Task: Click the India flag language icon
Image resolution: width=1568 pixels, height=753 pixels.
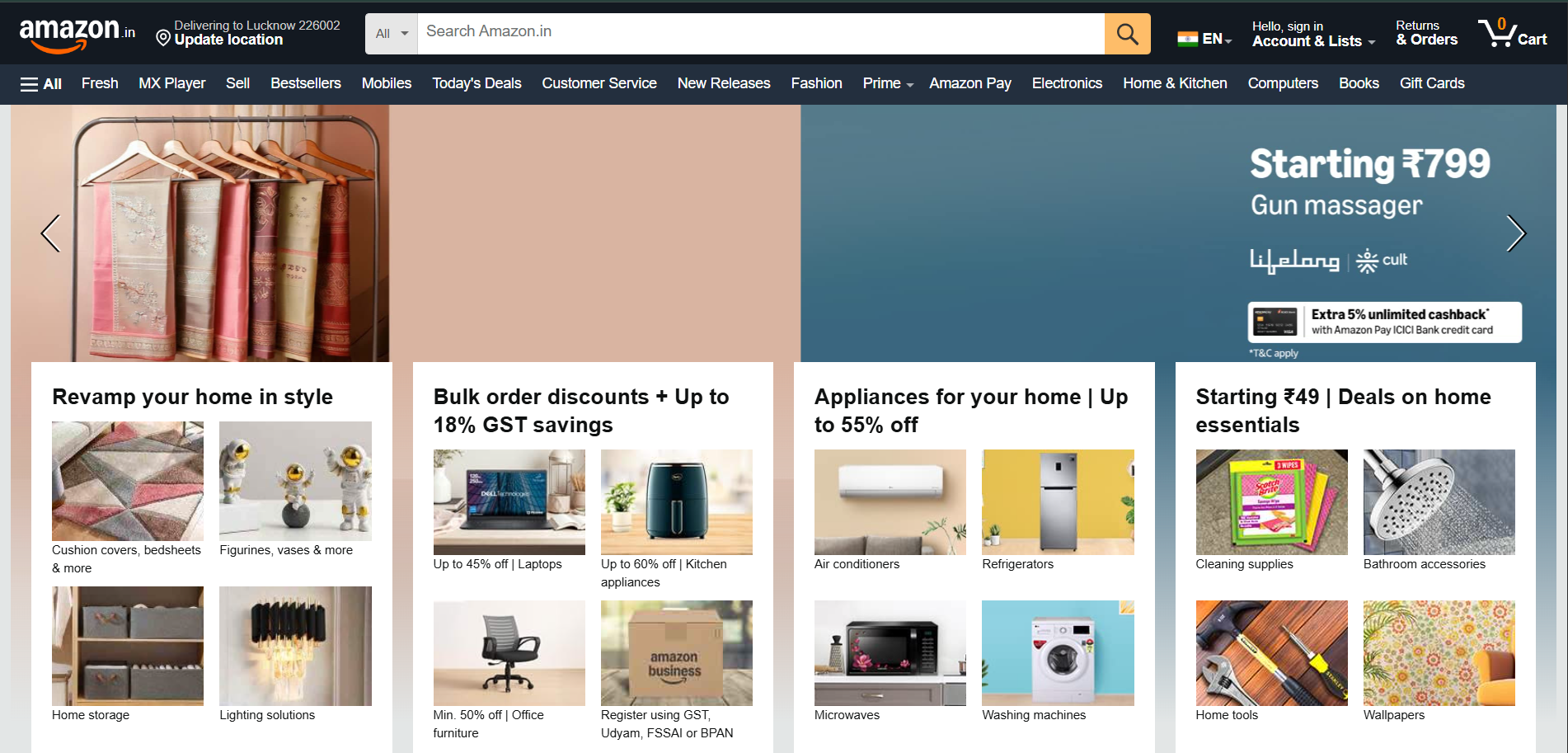Action: coord(1187,39)
